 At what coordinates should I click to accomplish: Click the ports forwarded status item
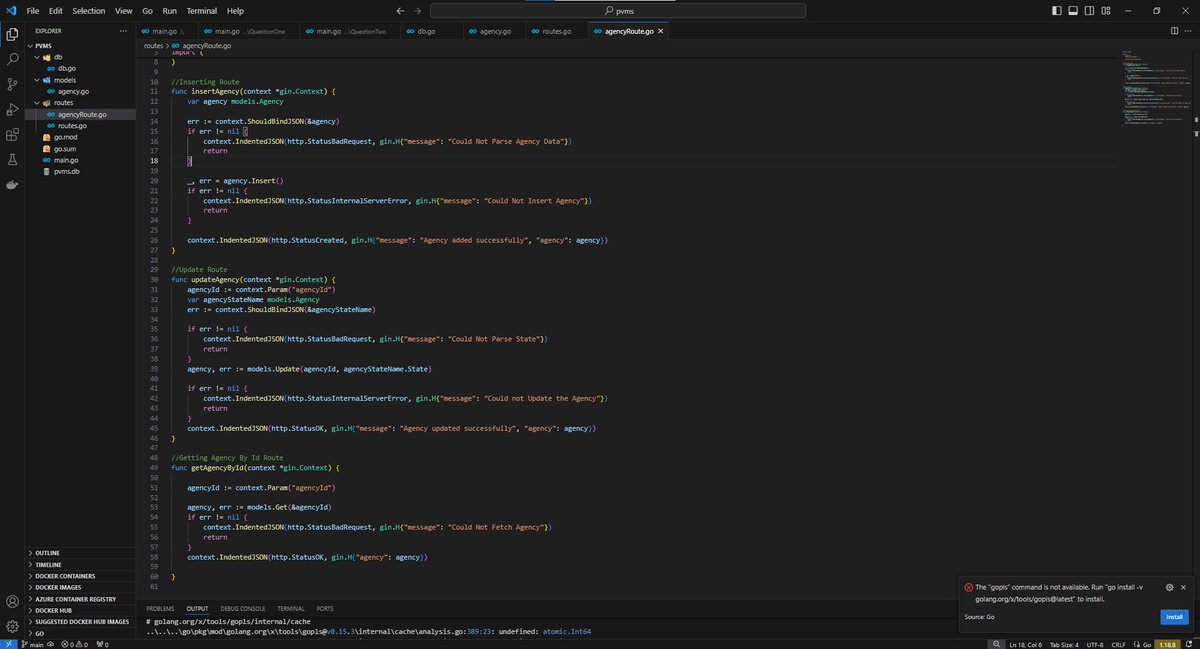101,644
